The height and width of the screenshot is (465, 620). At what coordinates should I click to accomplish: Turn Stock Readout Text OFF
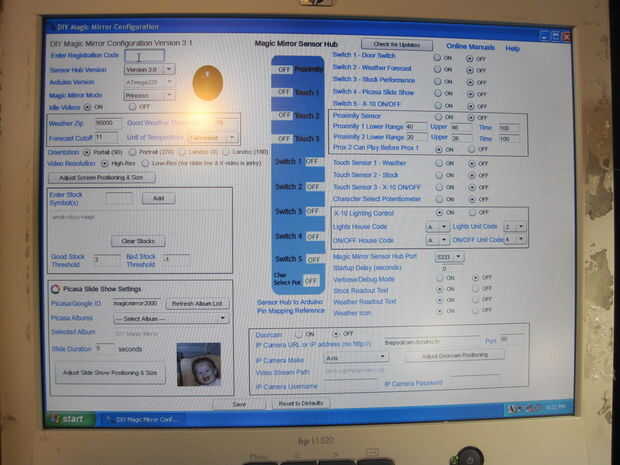click(476, 289)
